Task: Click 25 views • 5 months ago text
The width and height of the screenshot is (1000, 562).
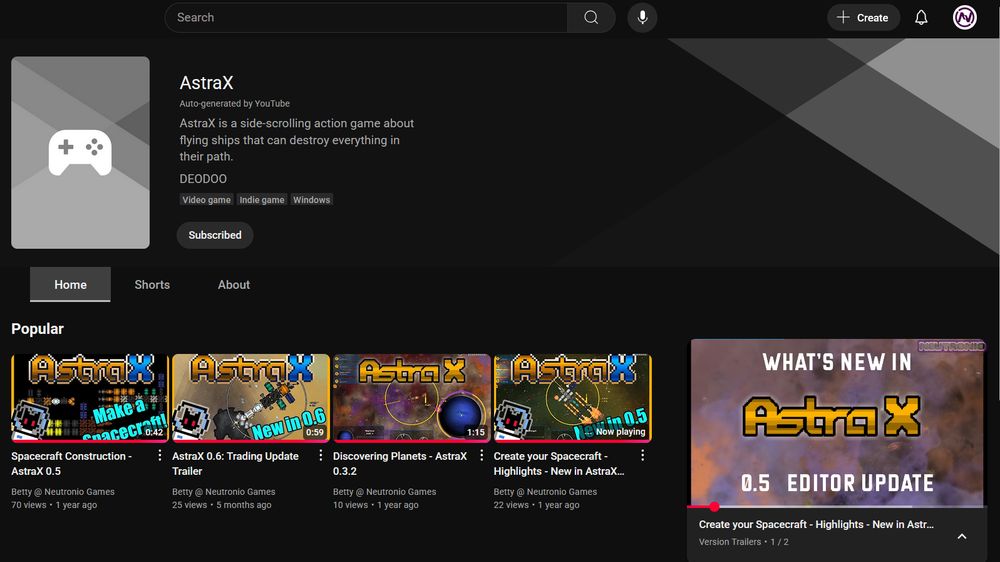Action: 221,505
